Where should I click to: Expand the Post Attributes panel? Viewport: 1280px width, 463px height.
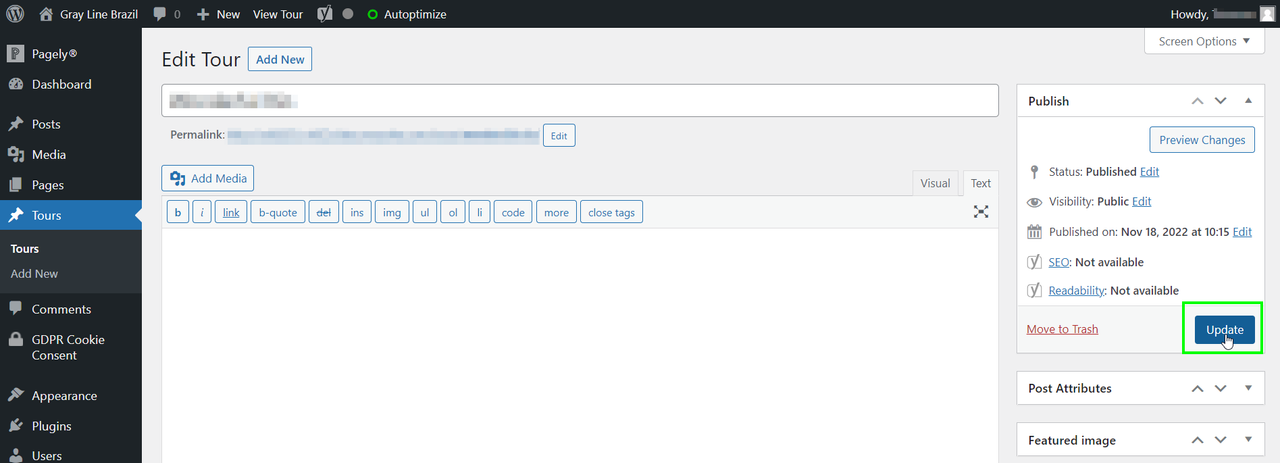pos(1248,388)
